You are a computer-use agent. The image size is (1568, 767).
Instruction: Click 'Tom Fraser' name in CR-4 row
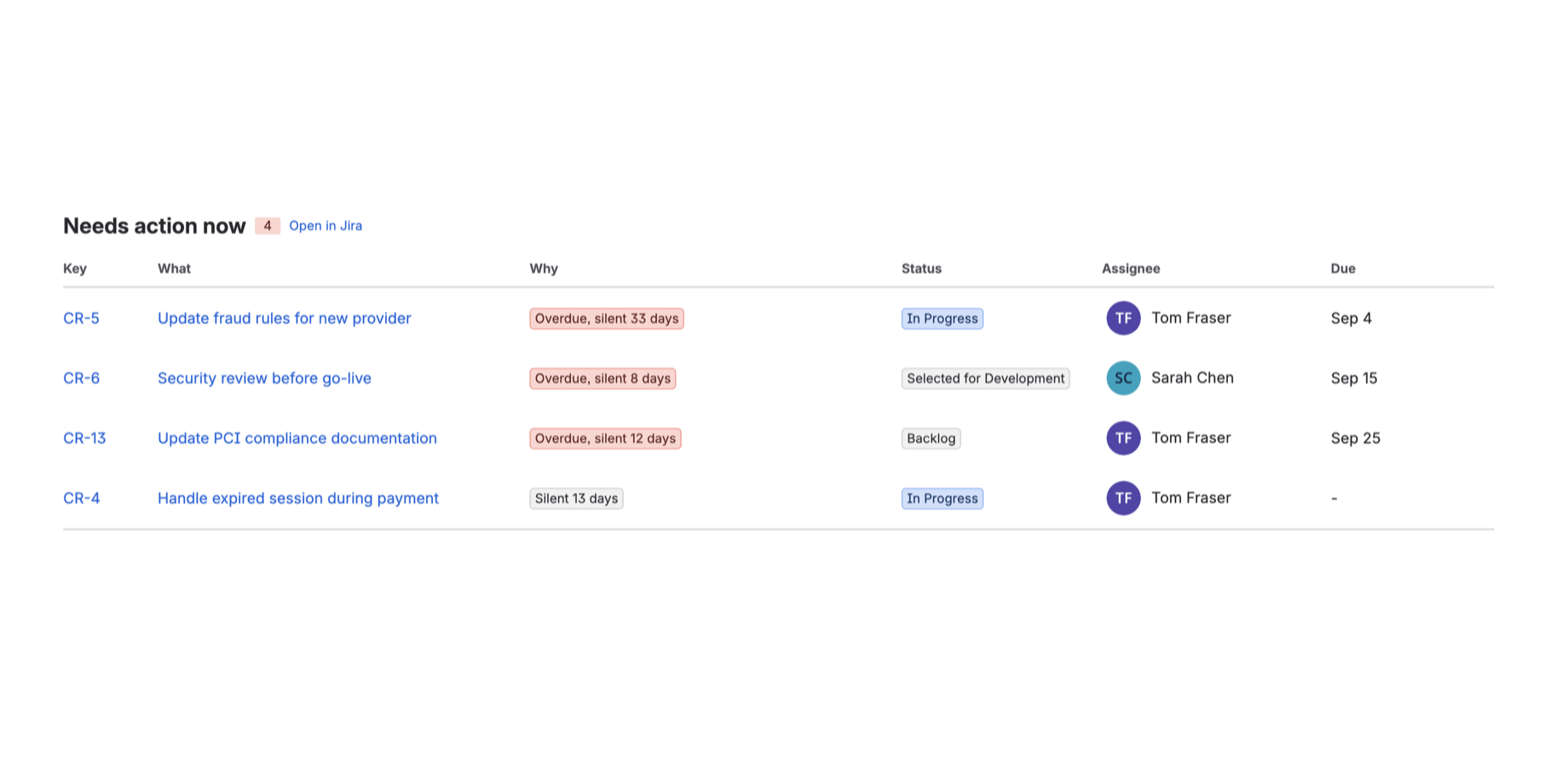(x=1191, y=498)
